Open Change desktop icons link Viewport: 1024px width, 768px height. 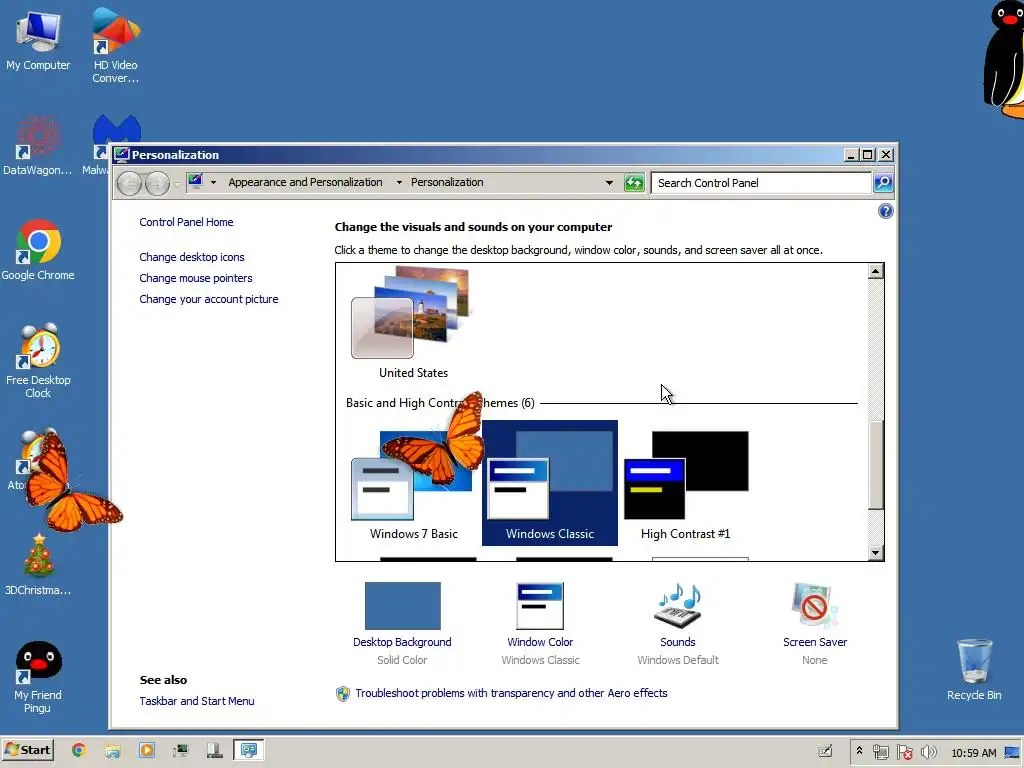pos(191,257)
